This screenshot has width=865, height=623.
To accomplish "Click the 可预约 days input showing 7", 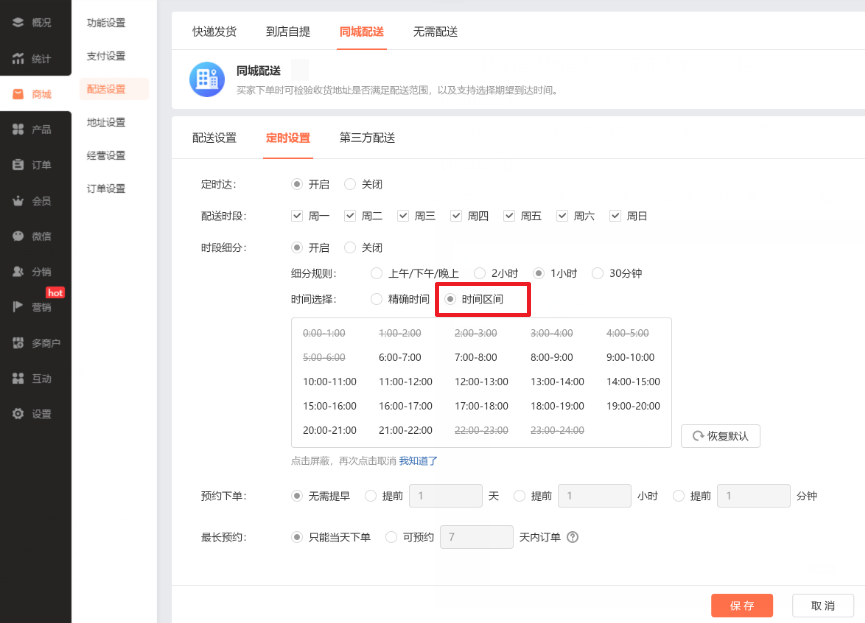I will [x=477, y=537].
